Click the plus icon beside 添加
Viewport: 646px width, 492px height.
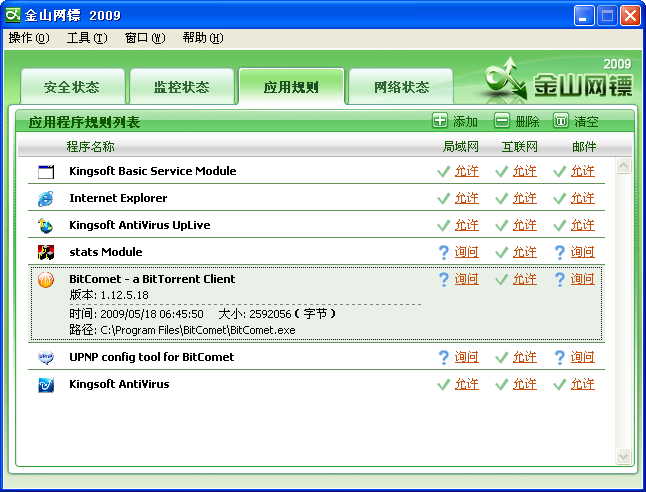440,121
